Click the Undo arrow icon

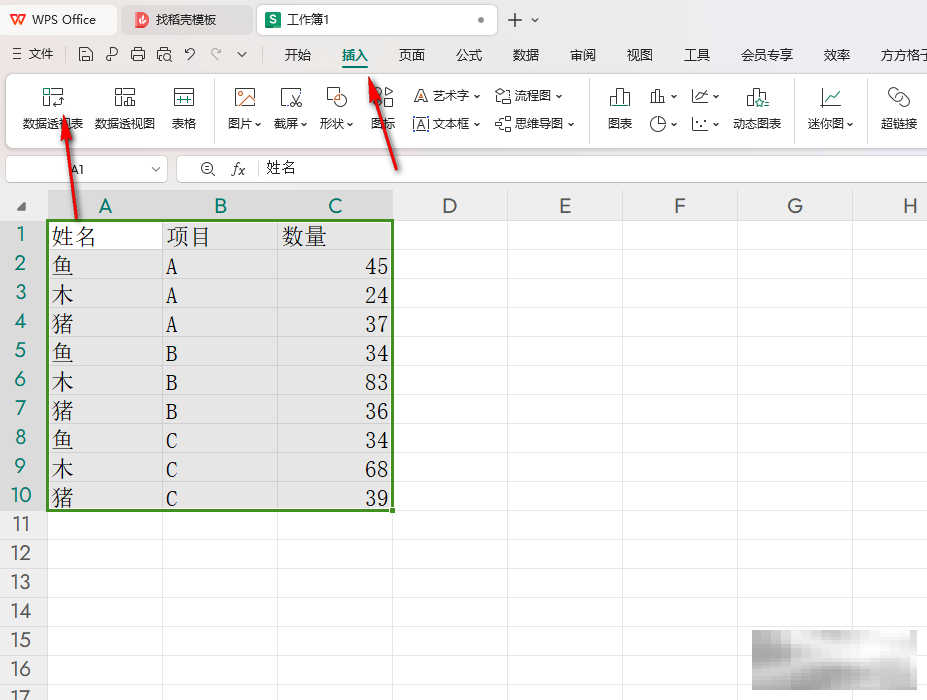click(x=189, y=55)
